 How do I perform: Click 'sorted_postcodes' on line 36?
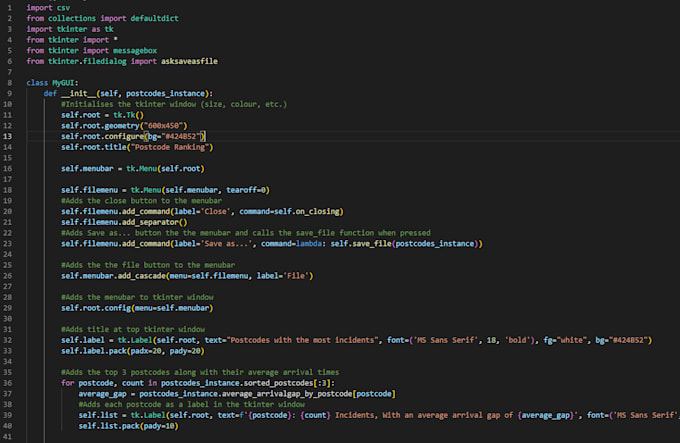[278, 383]
